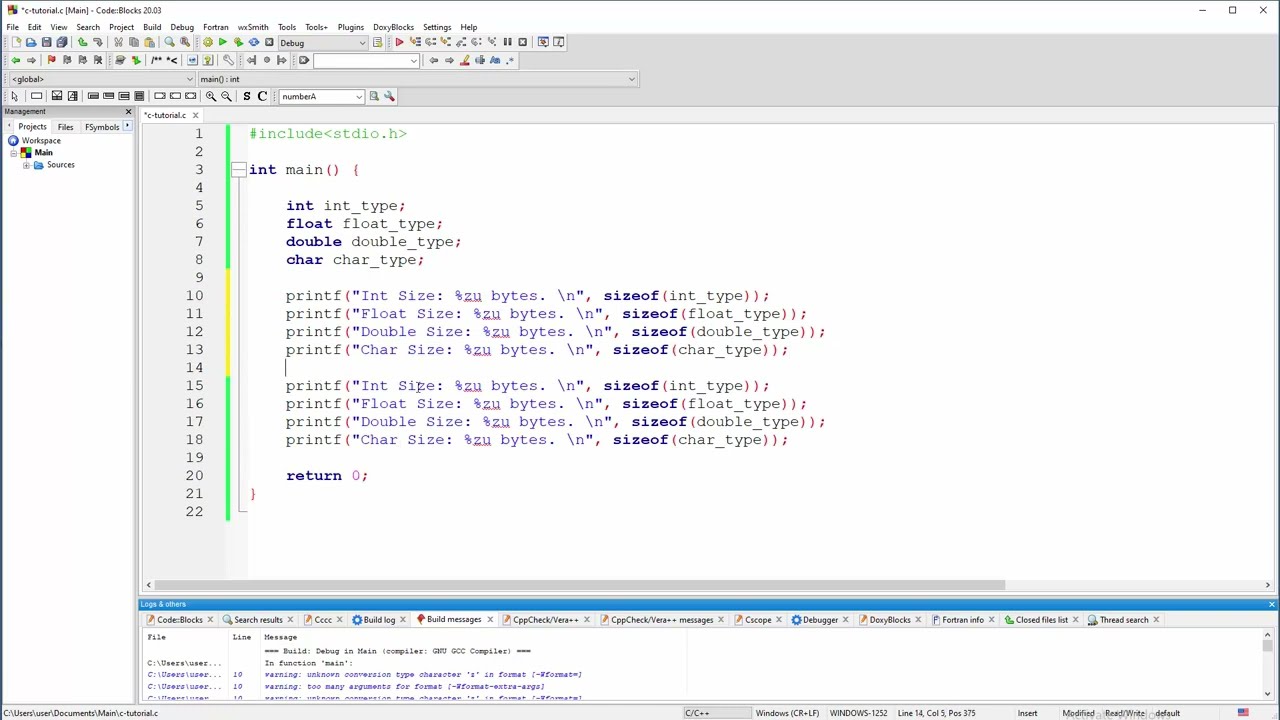The image size is (1280, 720).
Task: Click the C comment toolbar letter icon
Action: [x=262, y=96]
